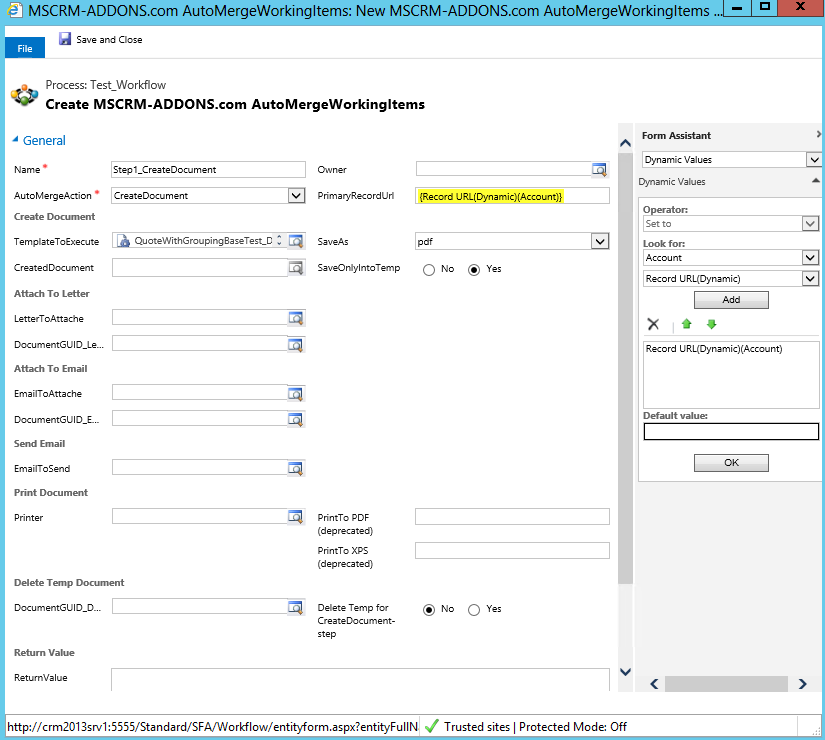Open the AutoMergeAction dropdown
This screenshot has height=740, width=825.
point(296,196)
